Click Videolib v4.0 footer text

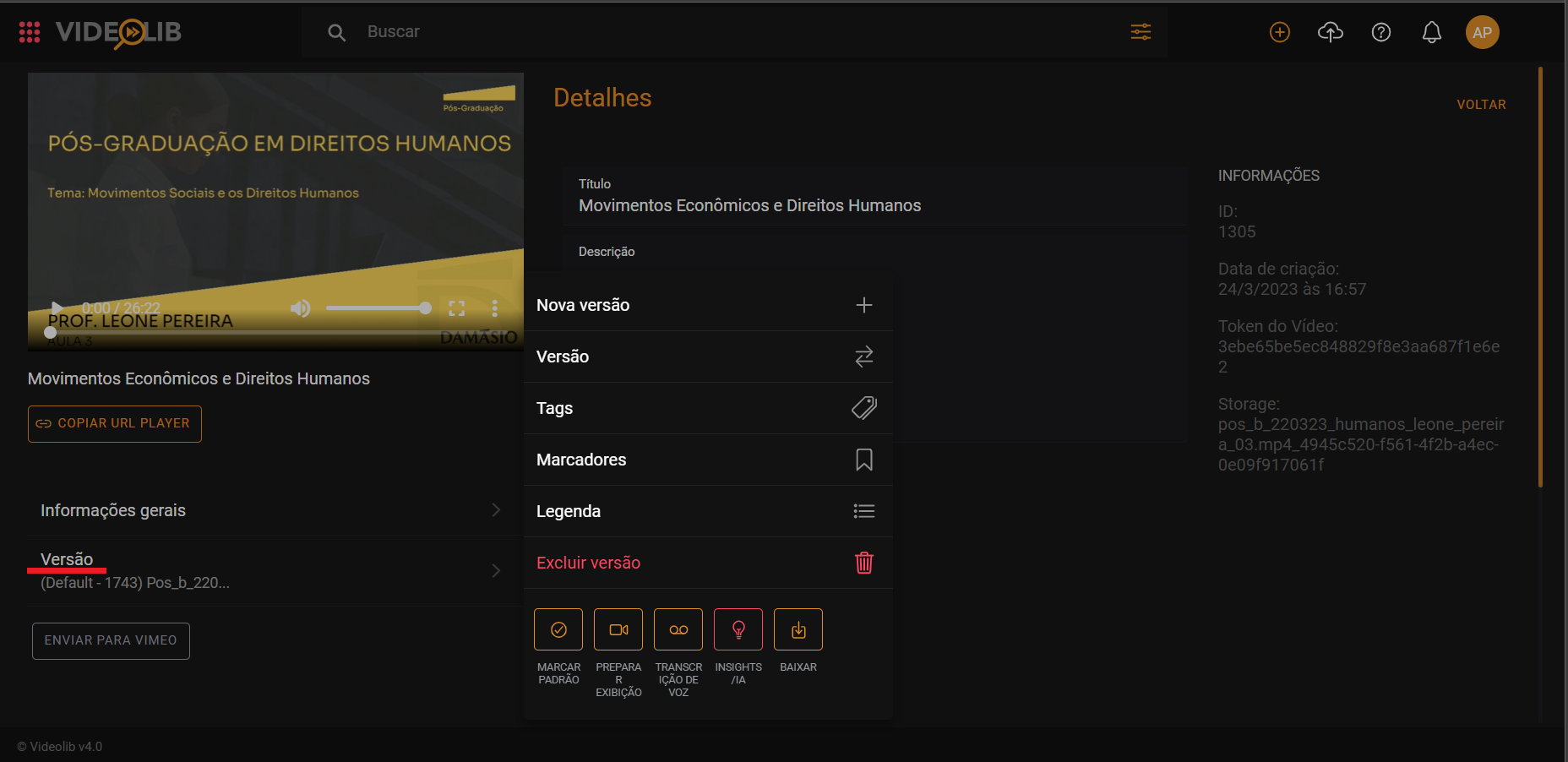click(x=60, y=747)
